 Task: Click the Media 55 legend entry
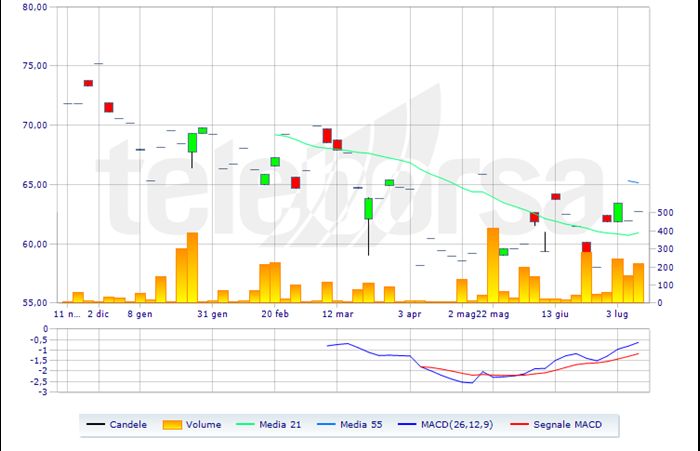coord(350,425)
